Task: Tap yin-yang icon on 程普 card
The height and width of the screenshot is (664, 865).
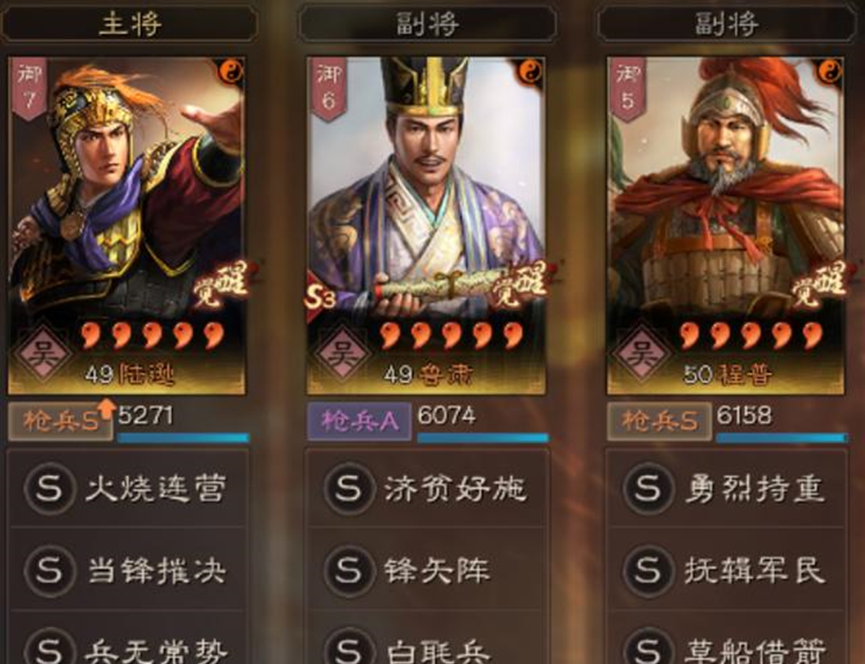Action: click(x=829, y=72)
